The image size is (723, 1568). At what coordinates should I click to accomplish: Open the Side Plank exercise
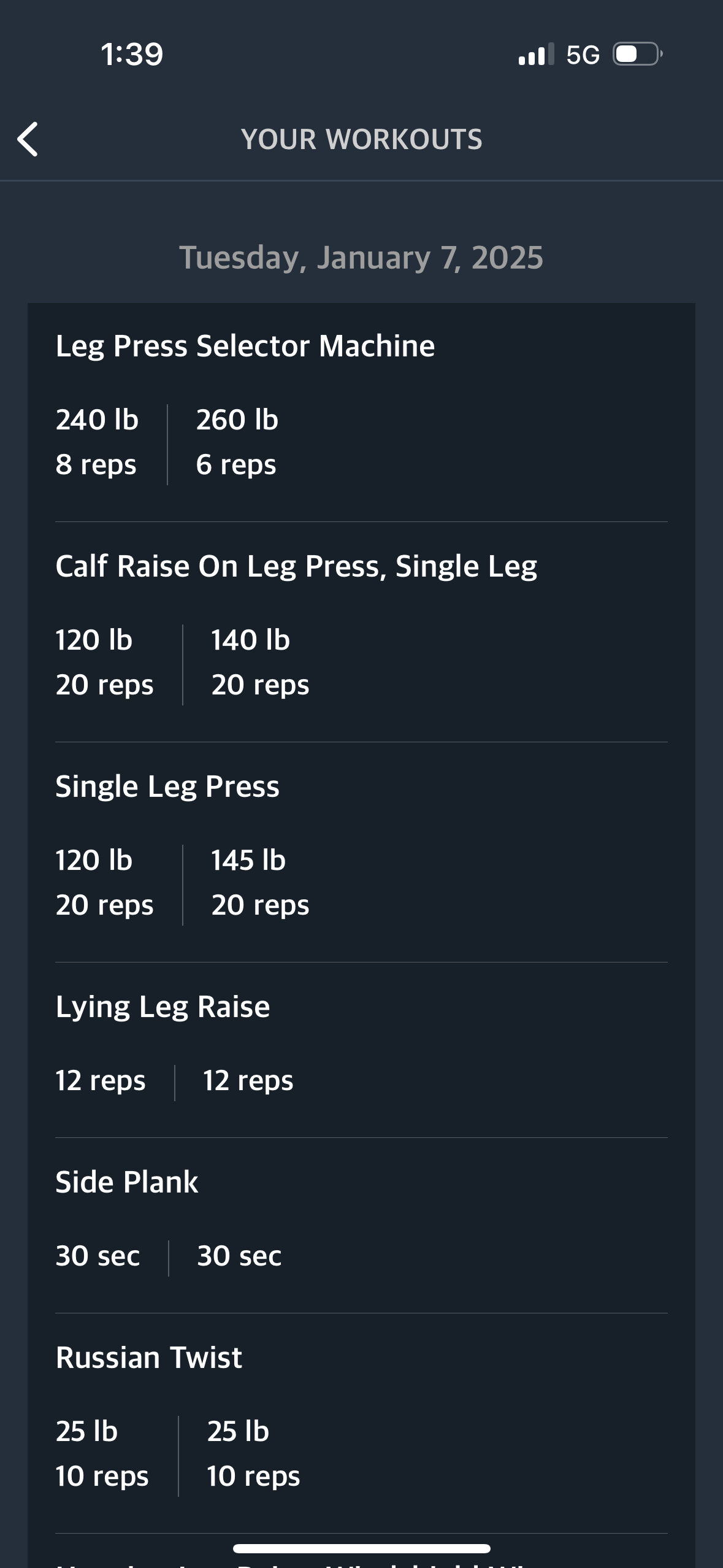click(127, 1182)
